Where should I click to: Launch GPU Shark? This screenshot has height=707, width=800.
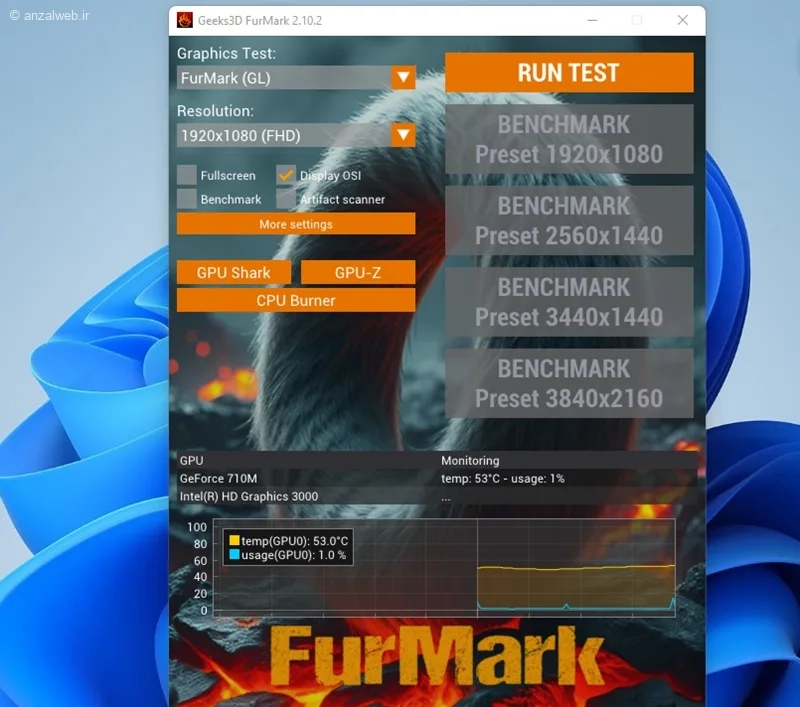[234, 272]
